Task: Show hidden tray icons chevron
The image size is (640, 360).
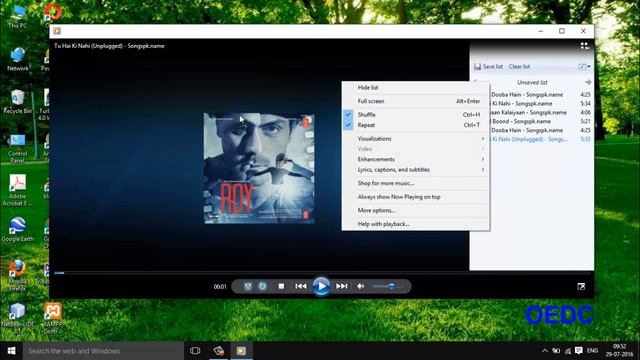Action: coord(544,351)
